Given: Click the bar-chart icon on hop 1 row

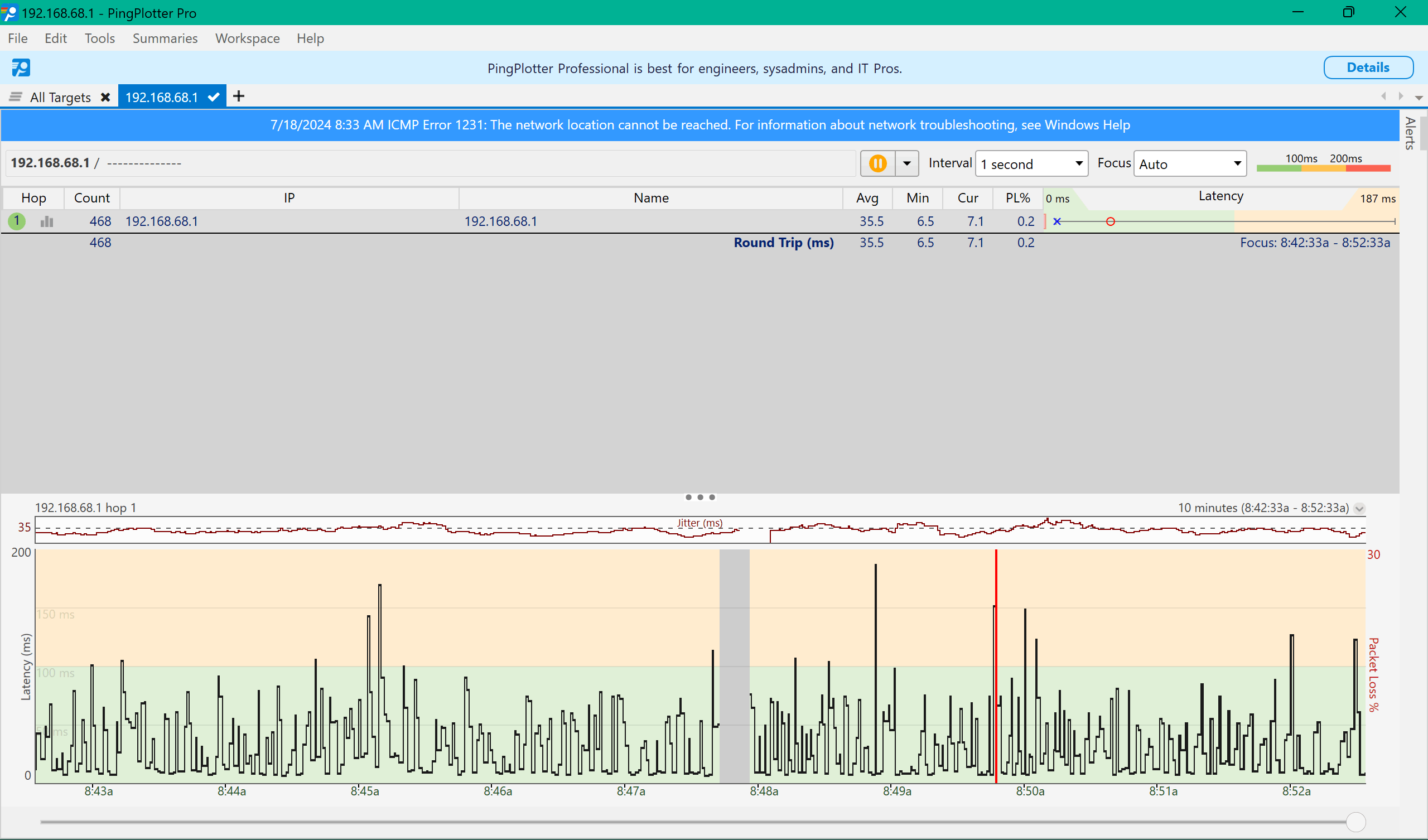Looking at the screenshot, I should (x=46, y=221).
